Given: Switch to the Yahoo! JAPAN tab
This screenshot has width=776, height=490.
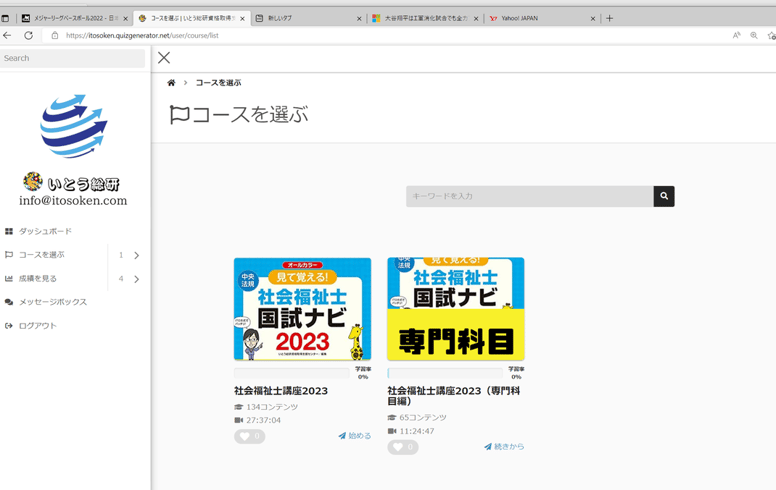Looking at the screenshot, I should 540,18.
